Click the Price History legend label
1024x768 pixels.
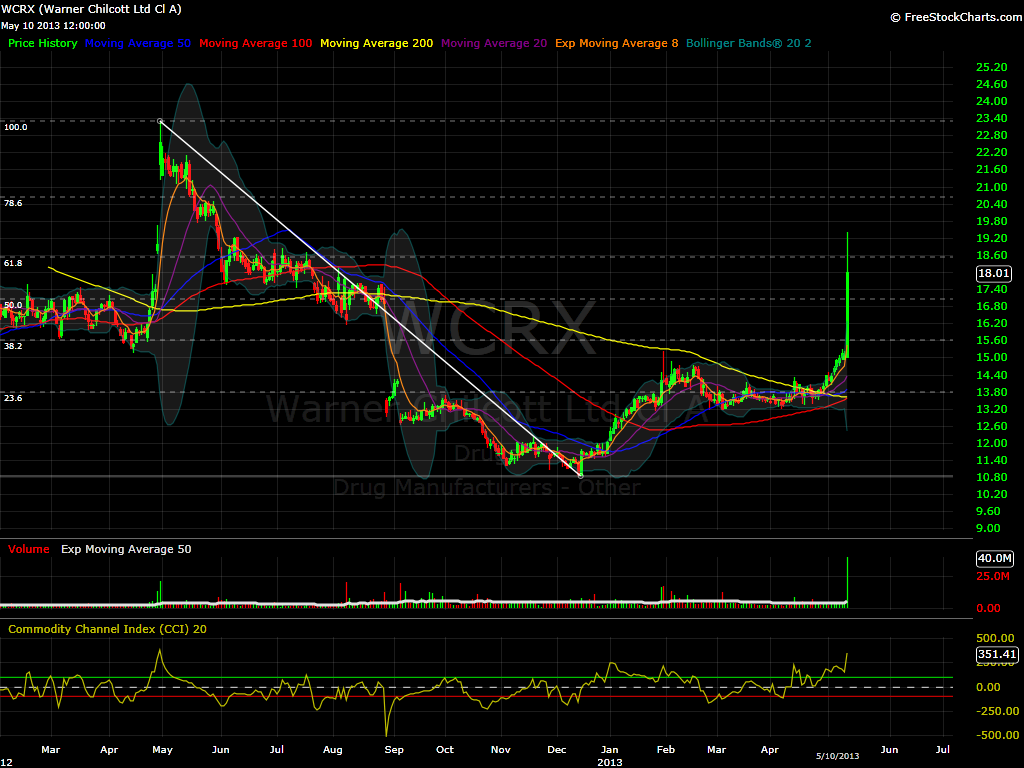point(42,43)
